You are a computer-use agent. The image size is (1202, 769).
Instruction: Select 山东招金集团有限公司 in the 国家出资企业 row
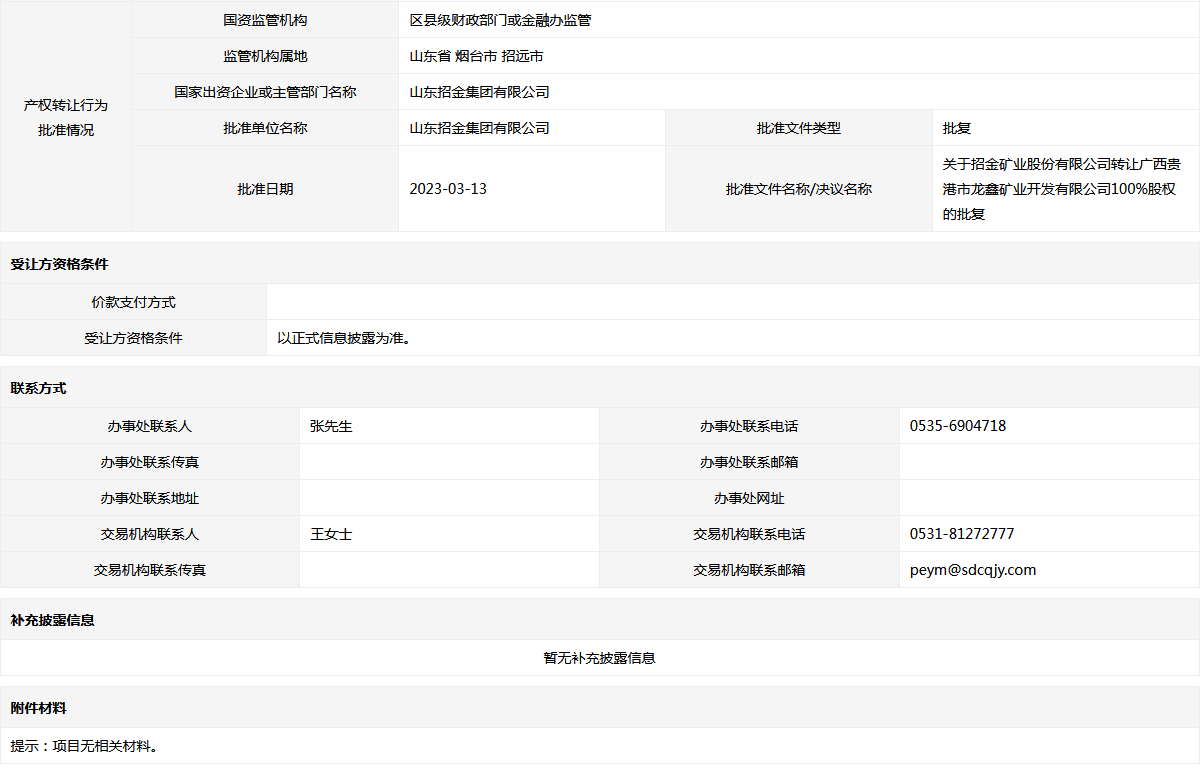pyautogui.click(x=480, y=92)
